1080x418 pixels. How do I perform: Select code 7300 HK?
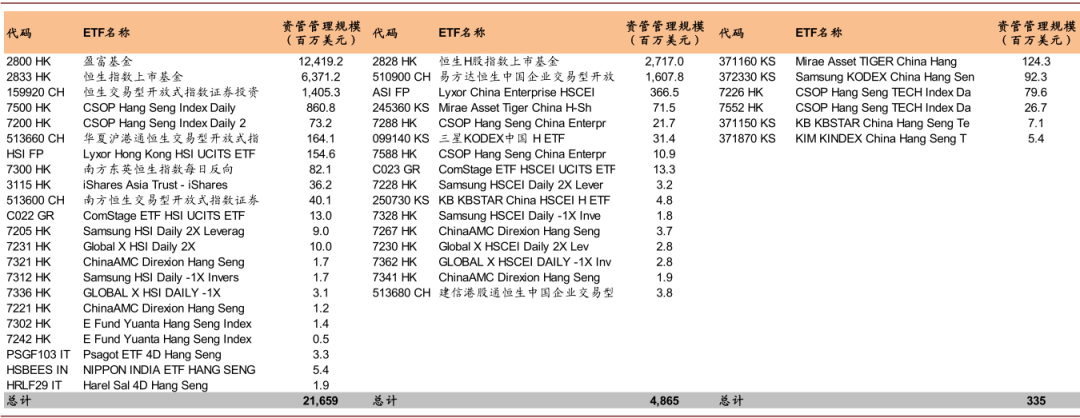[x=28, y=169]
